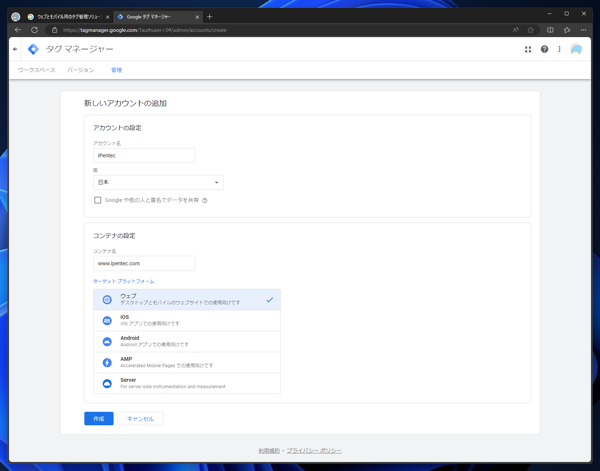Screen dimensions: 600x471
Task: Select the Android target platform option
Action: [187, 342]
